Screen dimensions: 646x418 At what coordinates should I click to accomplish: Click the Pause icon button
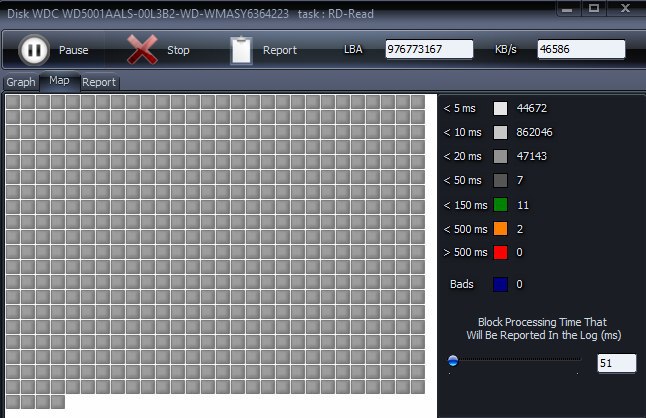coord(34,50)
